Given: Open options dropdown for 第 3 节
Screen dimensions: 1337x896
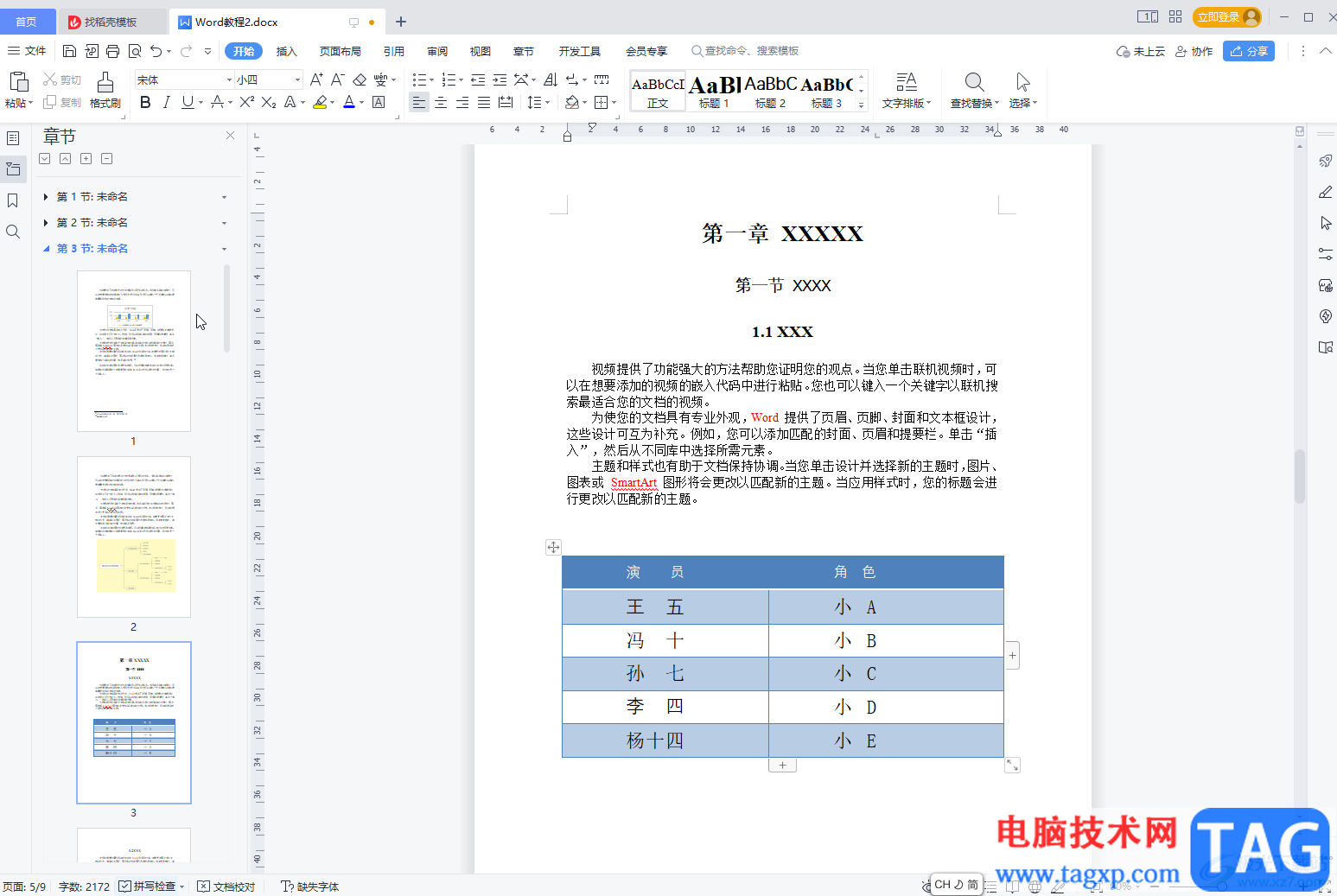Looking at the screenshot, I should (224, 249).
